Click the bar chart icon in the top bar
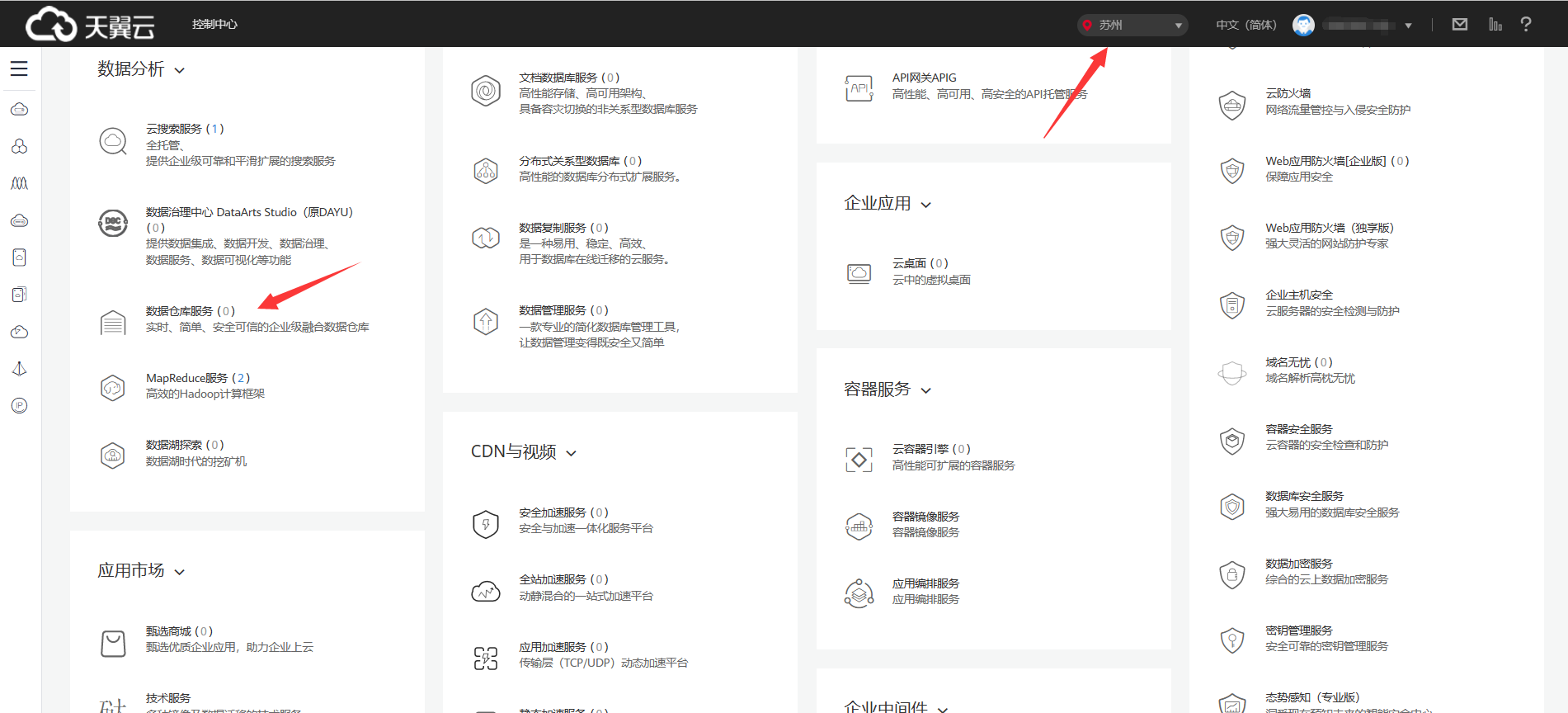The width and height of the screenshot is (1568, 713). [x=1495, y=25]
